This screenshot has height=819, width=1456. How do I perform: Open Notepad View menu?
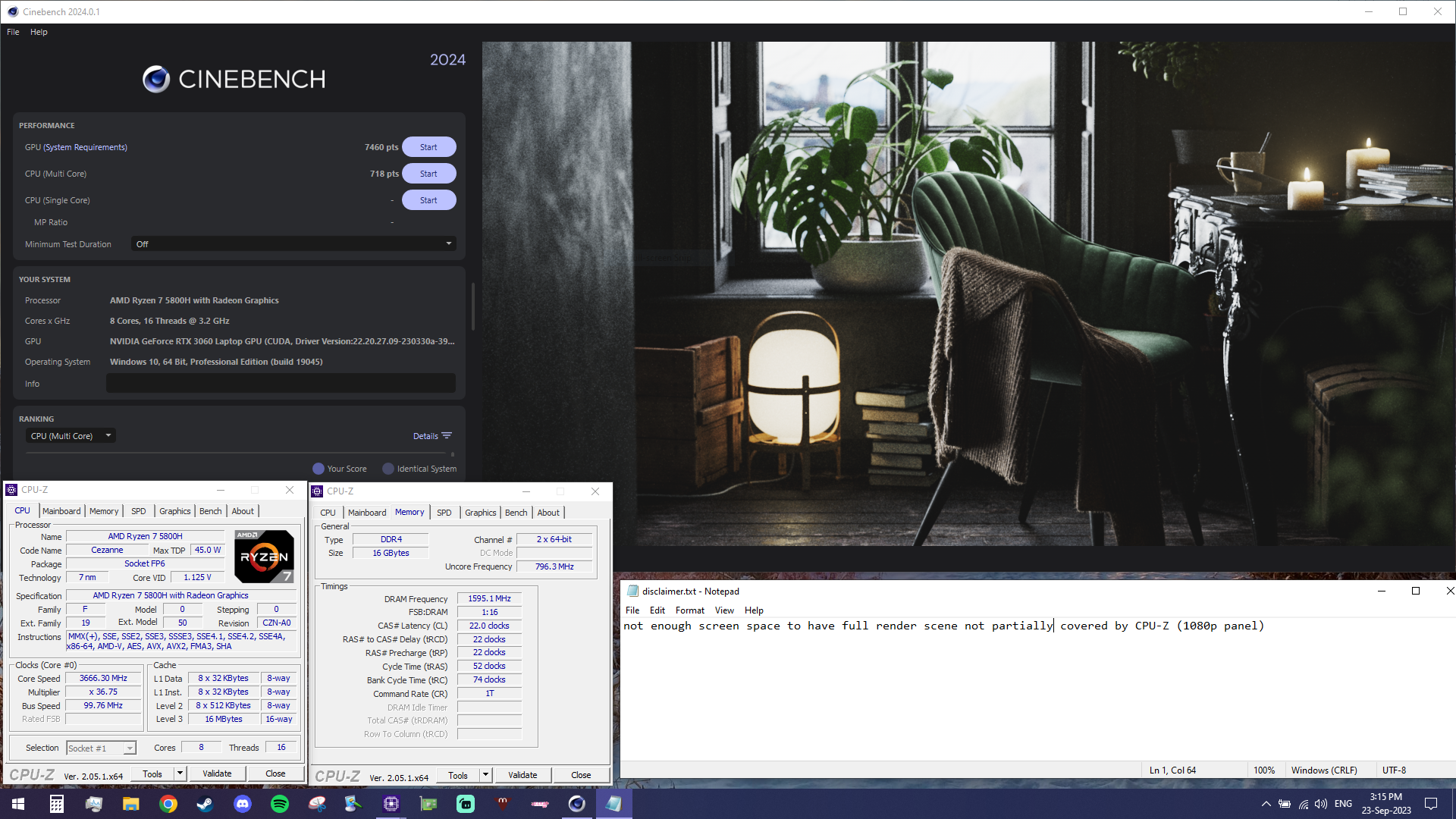tap(724, 610)
